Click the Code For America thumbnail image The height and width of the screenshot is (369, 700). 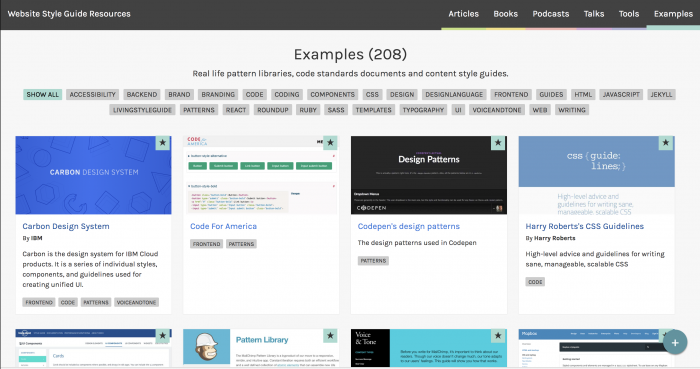pos(261,175)
